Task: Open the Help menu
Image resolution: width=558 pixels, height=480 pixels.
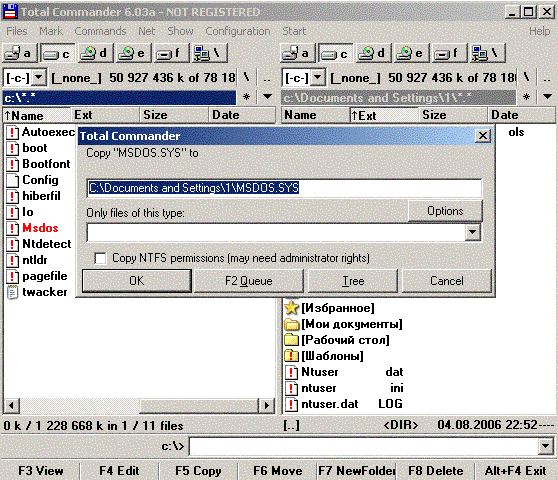Action: click(x=539, y=31)
